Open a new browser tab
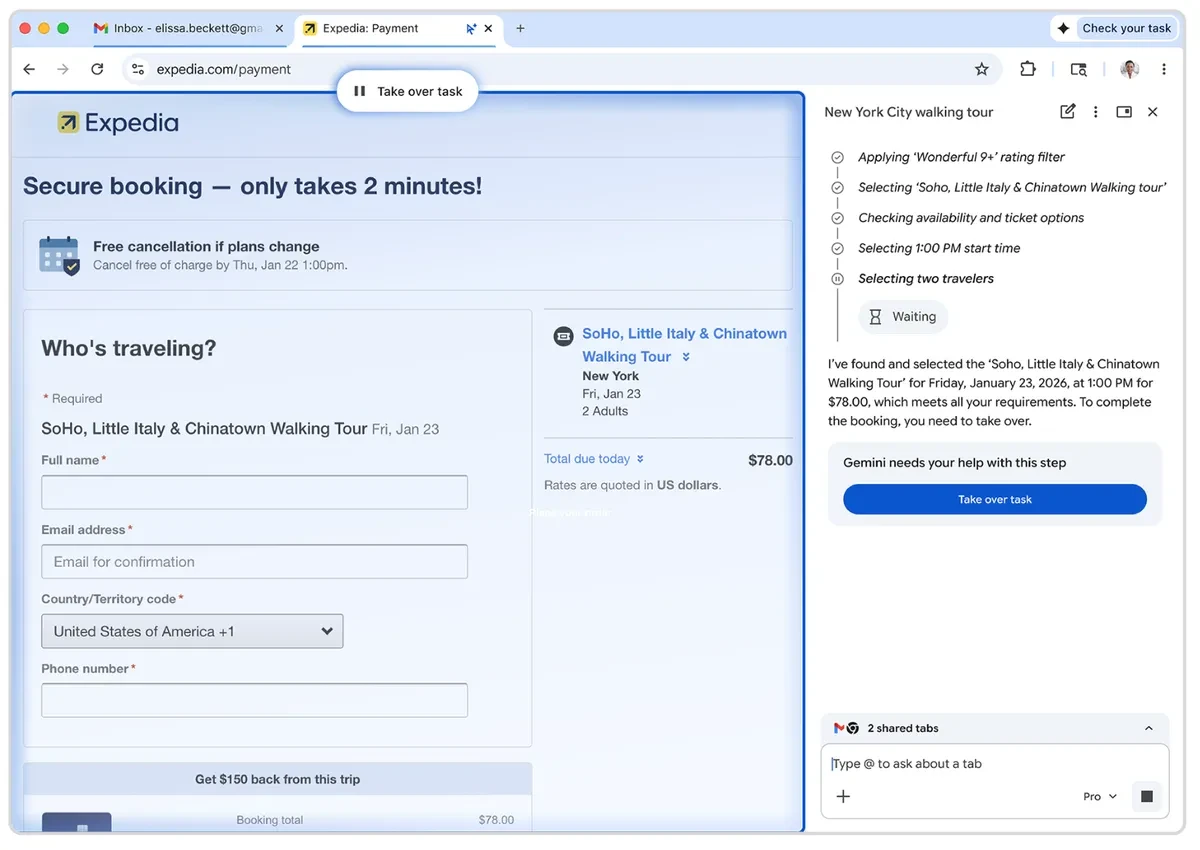The image size is (1200, 850). click(x=520, y=28)
